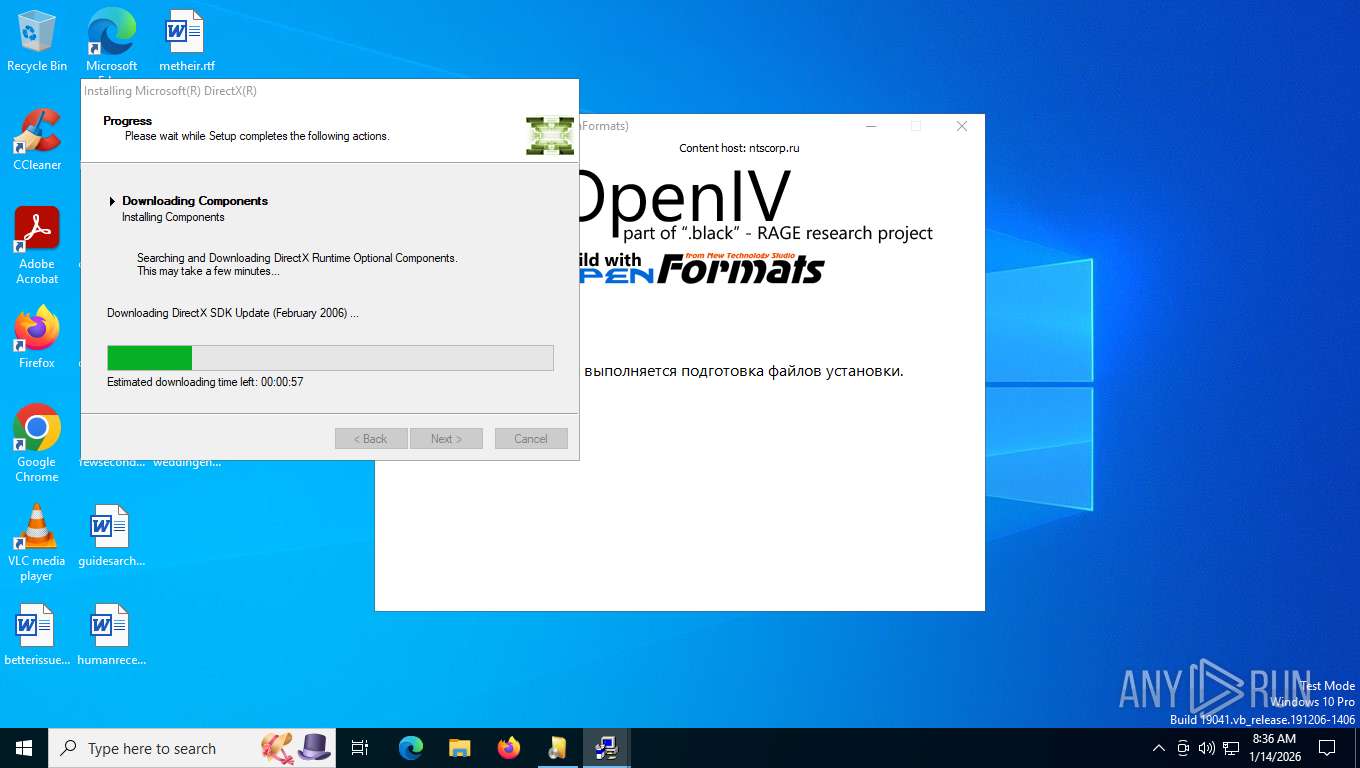Image resolution: width=1360 pixels, height=768 pixels.
Task: Click the Russian preparation status text
Action: [743, 371]
